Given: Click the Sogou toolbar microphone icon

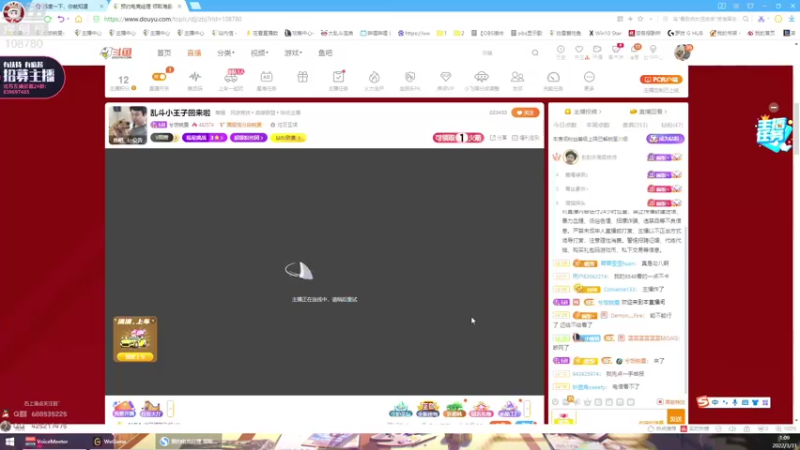Looking at the screenshot, I should pos(735,403).
